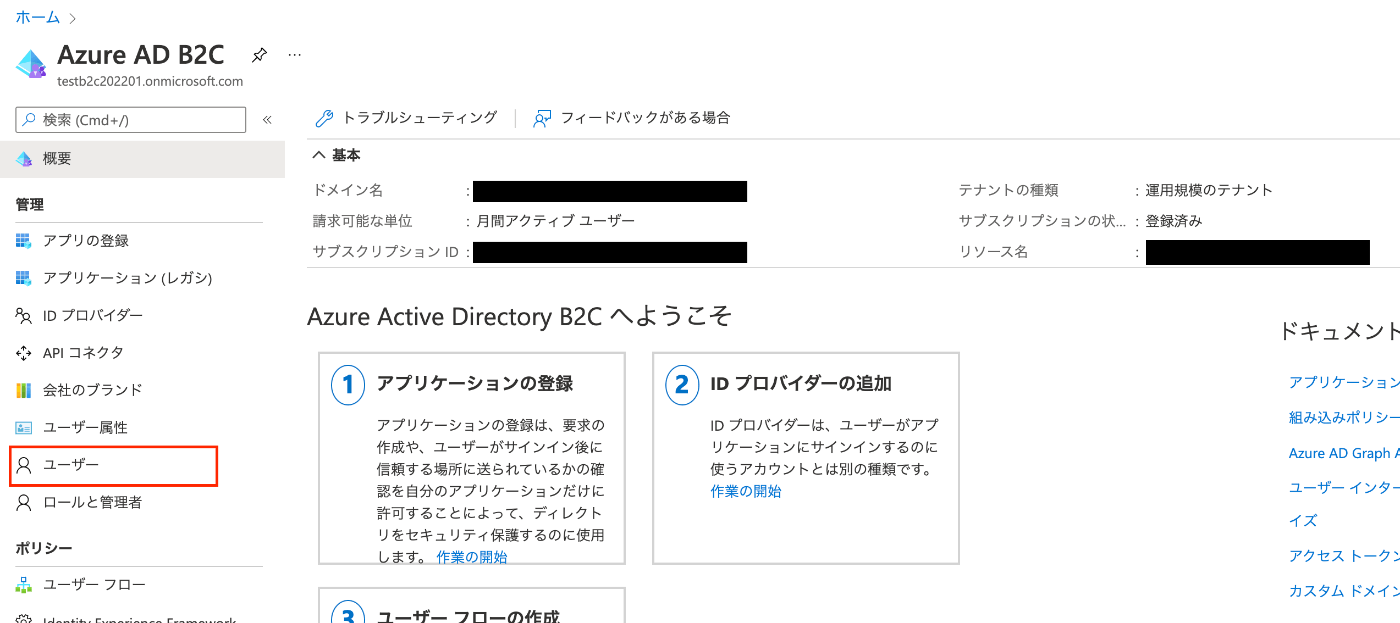Click 登録済み subscription status text
1400x623 pixels.
click(x=1174, y=221)
